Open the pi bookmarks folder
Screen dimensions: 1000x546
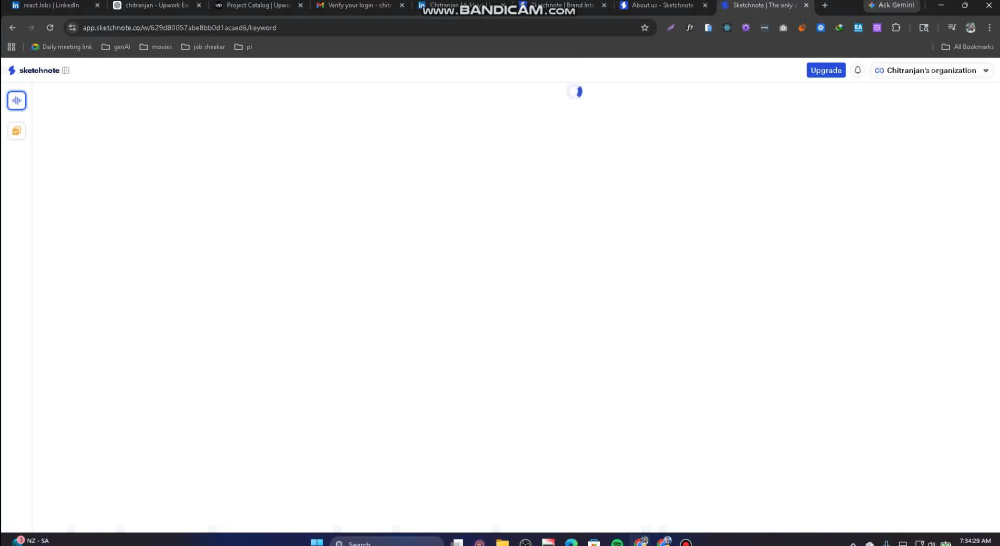pos(243,47)
